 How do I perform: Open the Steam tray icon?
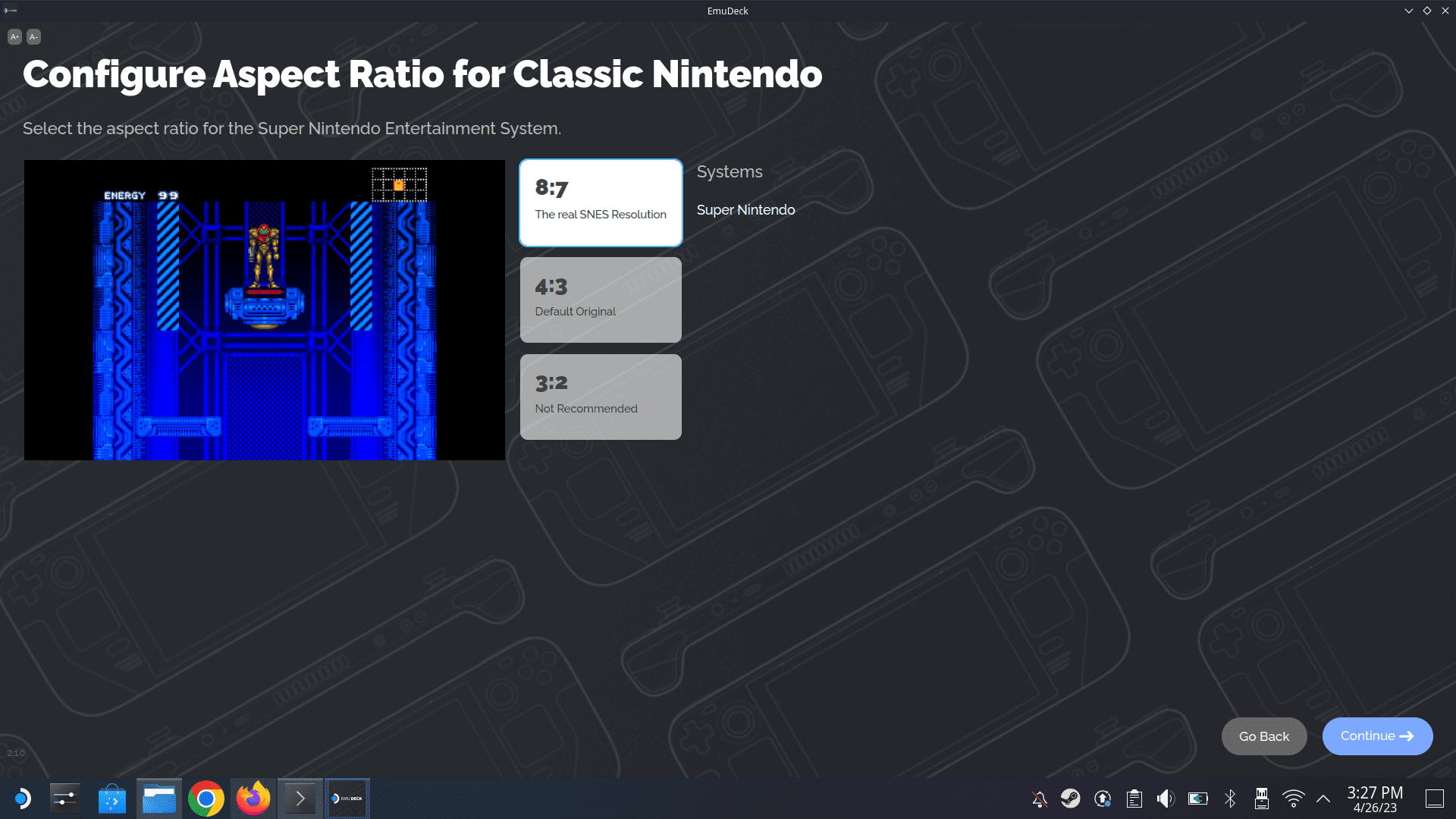[1071, 799]
